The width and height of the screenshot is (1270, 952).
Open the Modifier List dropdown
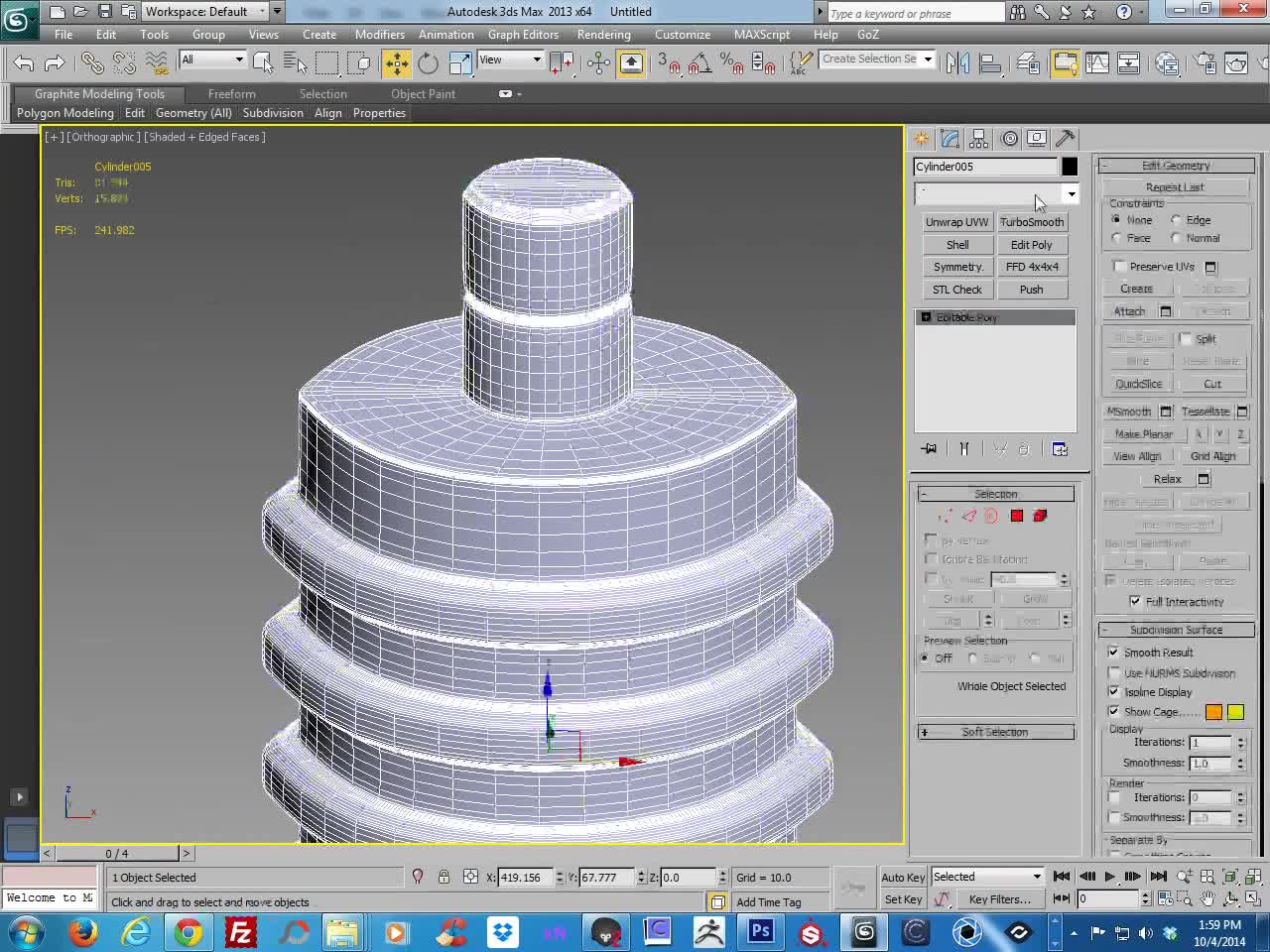(x=995, y=193)
